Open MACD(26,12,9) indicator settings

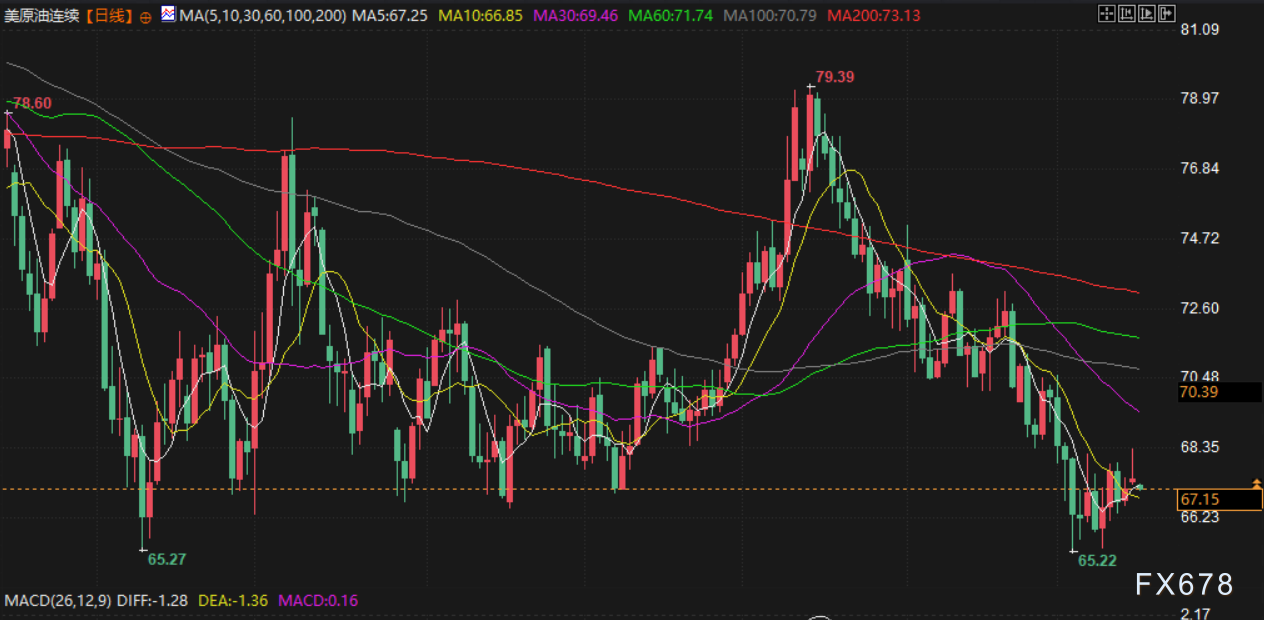tap(54, 601)
